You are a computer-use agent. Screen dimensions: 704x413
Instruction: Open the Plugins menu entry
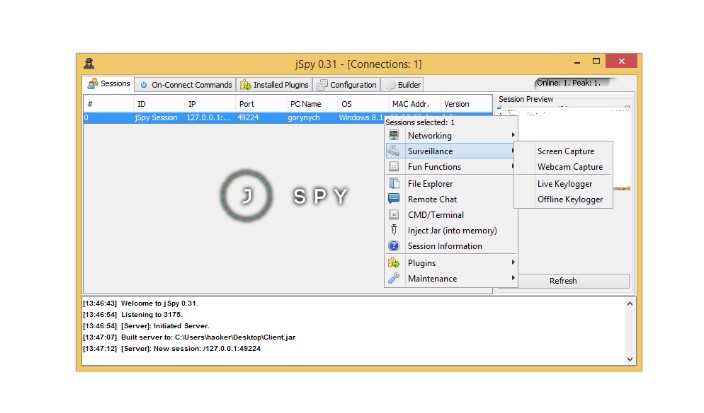pyautogui.click(x=451, y=263)
